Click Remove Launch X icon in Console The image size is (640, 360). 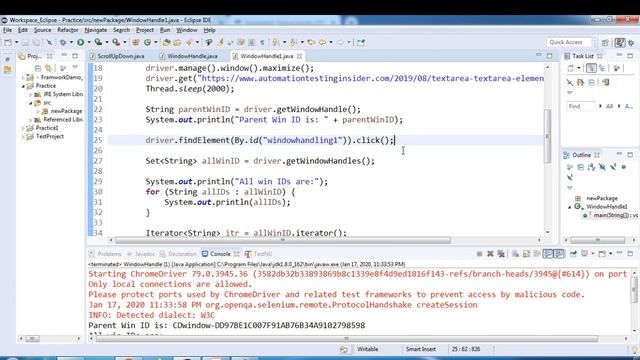490,254
